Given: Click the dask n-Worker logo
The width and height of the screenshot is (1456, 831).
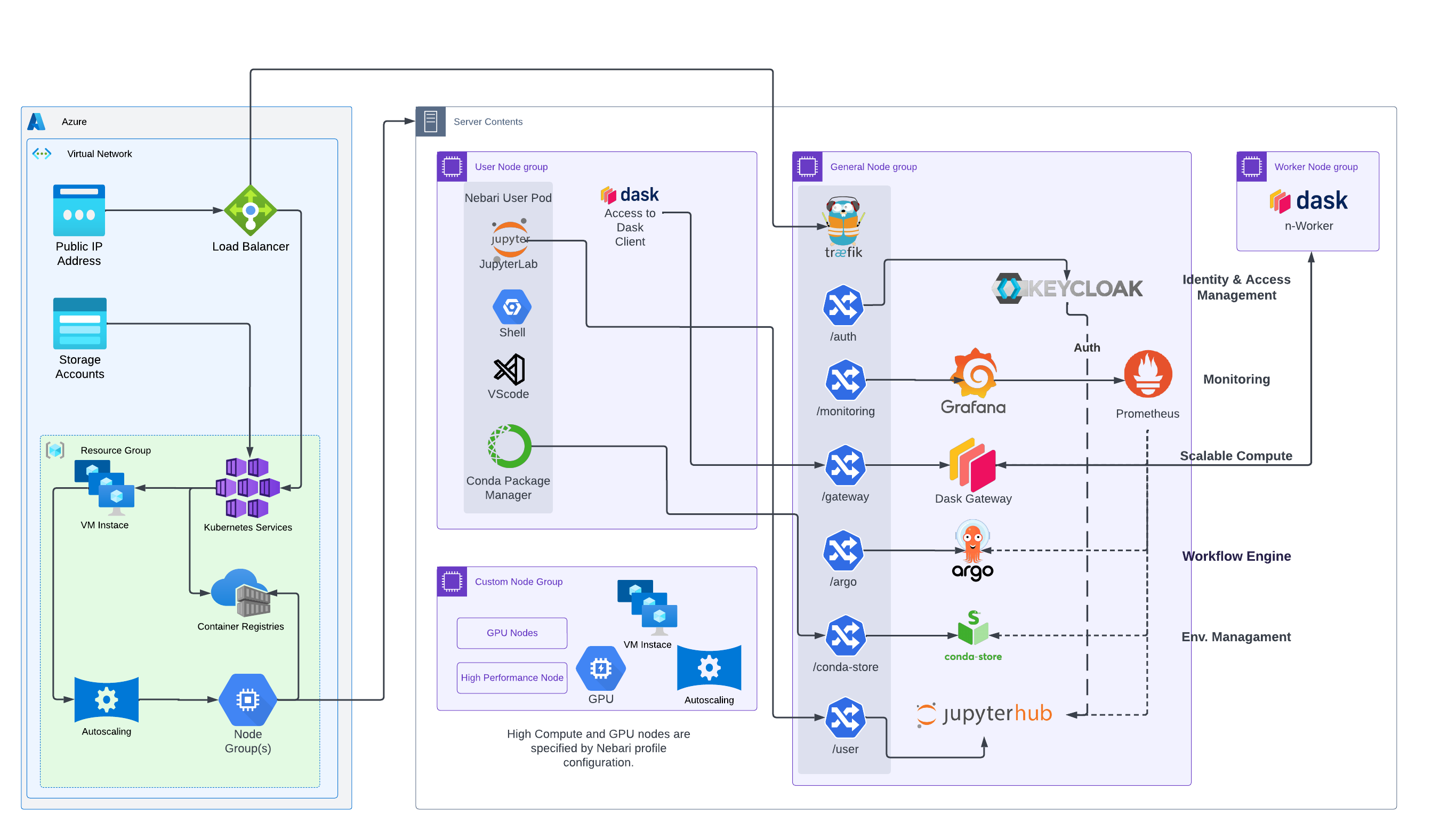Looking at the screenshot, I should click(x=1309, y=200).
